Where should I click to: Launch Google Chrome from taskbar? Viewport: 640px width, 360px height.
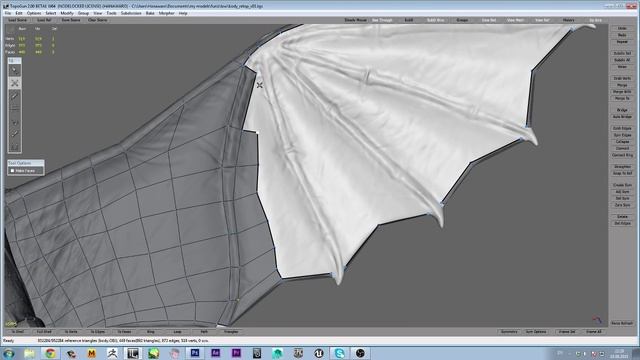point(50,353)
